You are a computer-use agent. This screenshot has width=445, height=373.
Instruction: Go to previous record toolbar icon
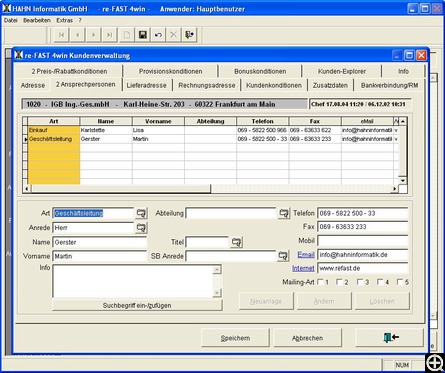coord(78,35)
